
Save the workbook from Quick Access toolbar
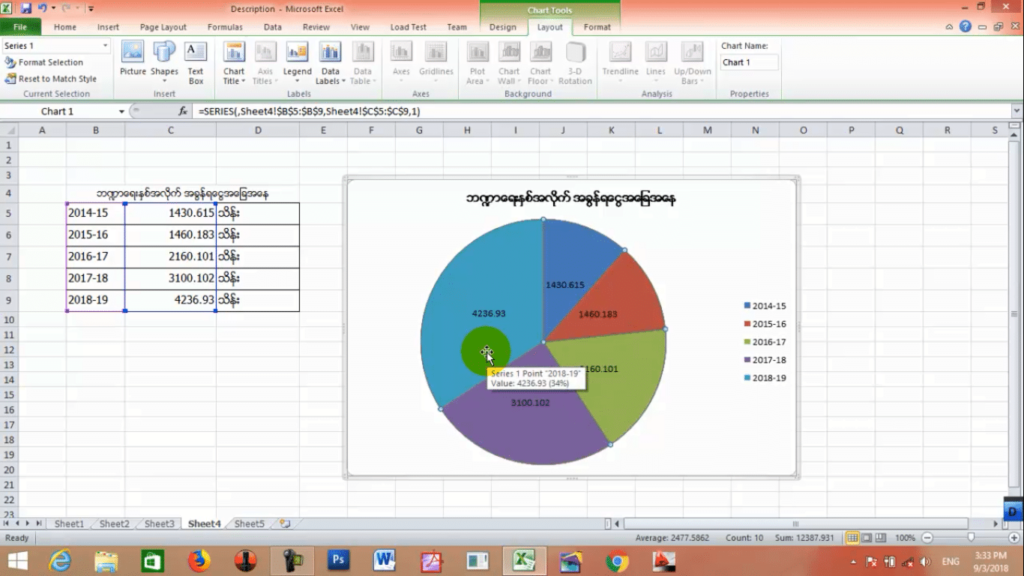point(26,8)
